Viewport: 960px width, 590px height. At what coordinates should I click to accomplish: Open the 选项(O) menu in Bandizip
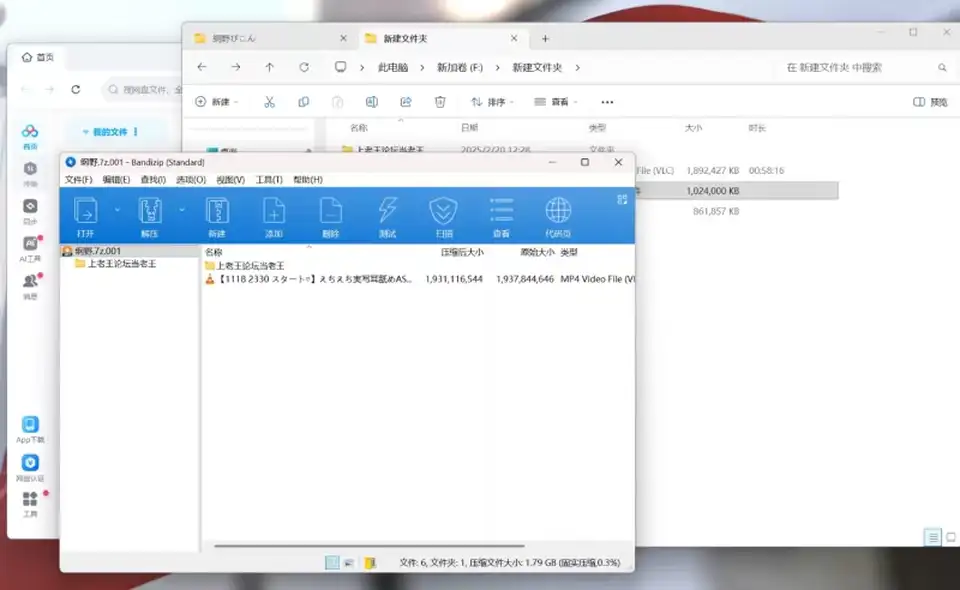point(191,179)
